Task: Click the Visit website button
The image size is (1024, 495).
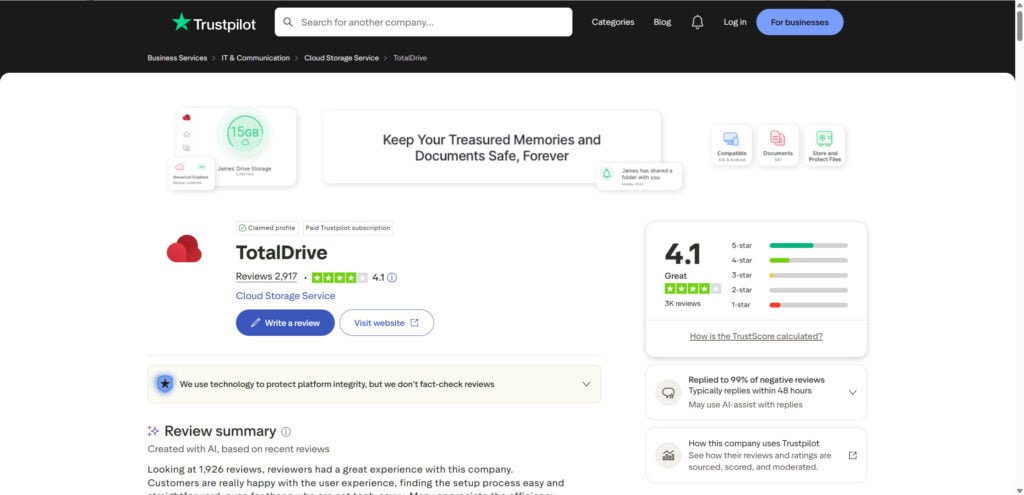Action: tap(387, 323)
